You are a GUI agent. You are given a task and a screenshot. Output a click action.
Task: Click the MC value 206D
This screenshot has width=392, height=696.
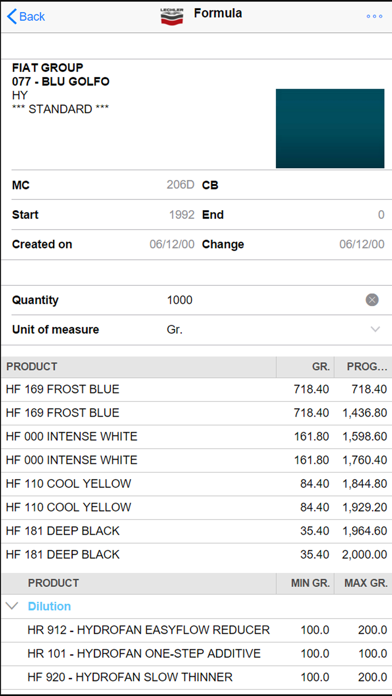coord(181,185)
